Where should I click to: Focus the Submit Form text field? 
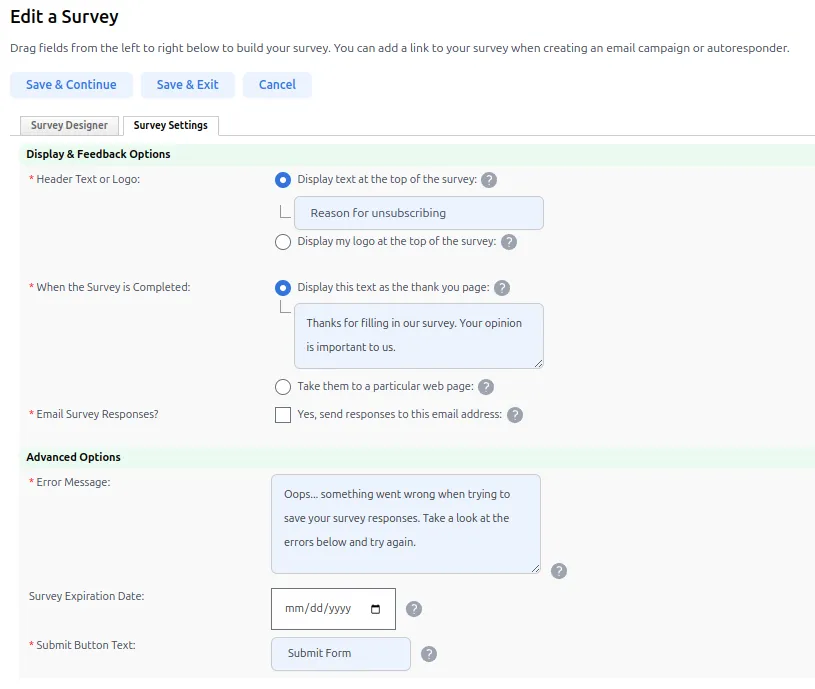(x=341, y=654)
